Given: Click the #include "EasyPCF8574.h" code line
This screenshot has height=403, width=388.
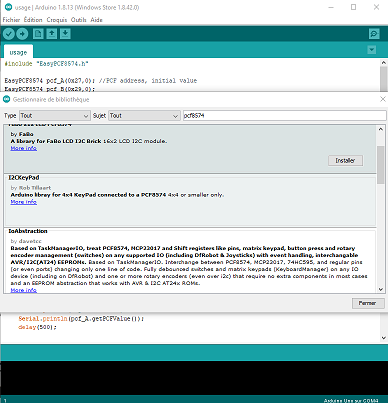Looking at the screenshot, I should coord(47,64).
